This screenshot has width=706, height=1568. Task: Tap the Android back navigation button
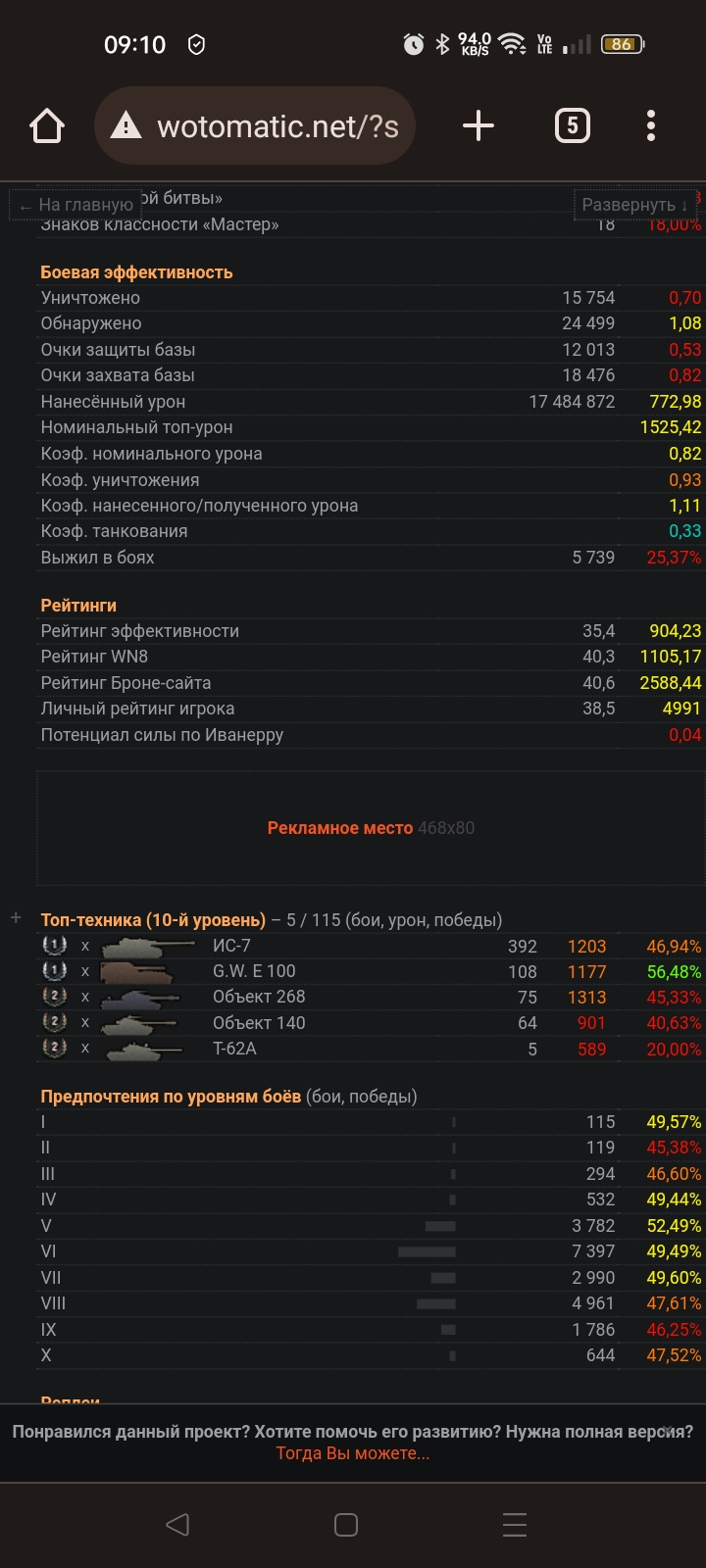click(x=176, y=1524)
